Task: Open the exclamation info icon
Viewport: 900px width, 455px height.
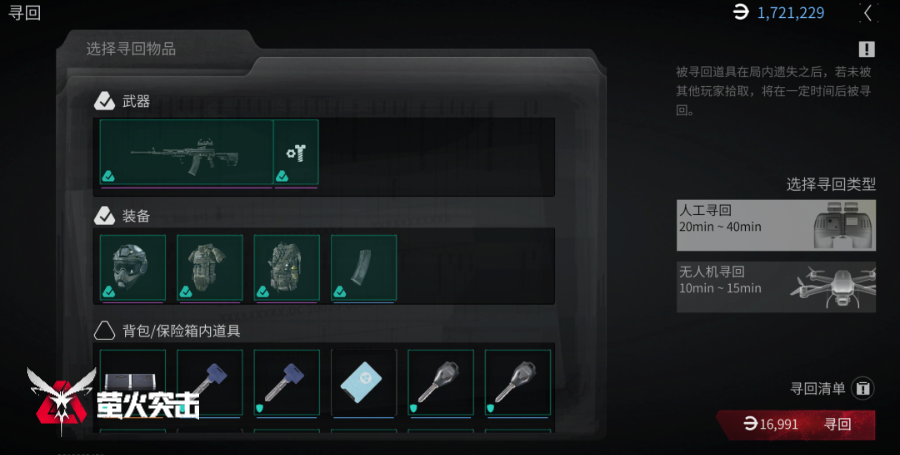Action: [x=867, y=49]
